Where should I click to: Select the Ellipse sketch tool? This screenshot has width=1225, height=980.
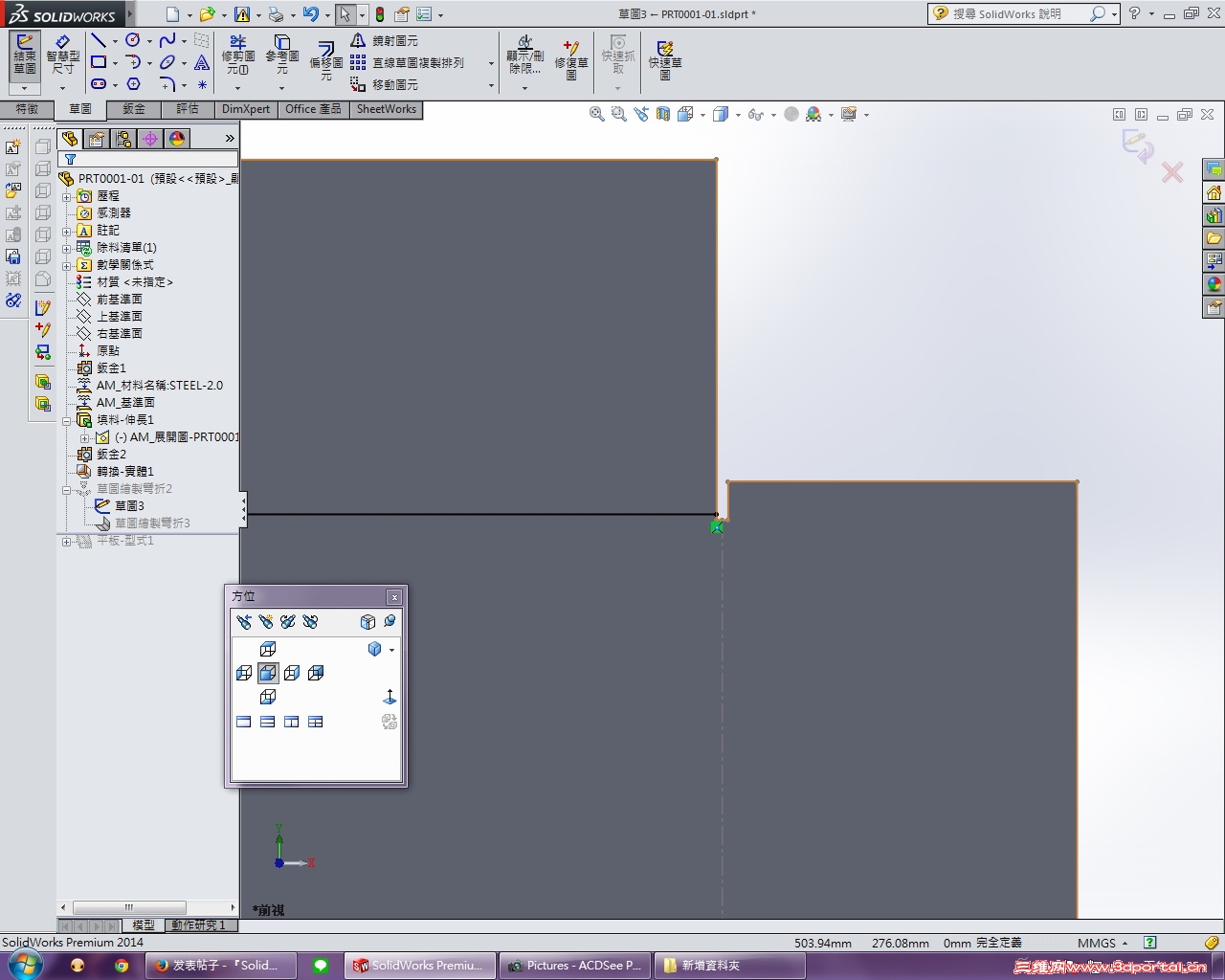pyautogui.click(x=167, y=62)
